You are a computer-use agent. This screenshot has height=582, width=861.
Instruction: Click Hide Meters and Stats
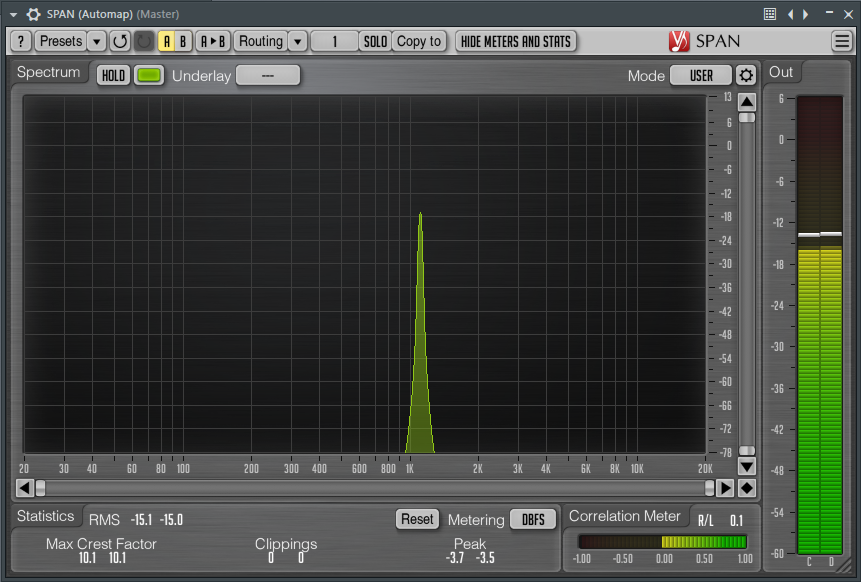click(x=516, y=41)
